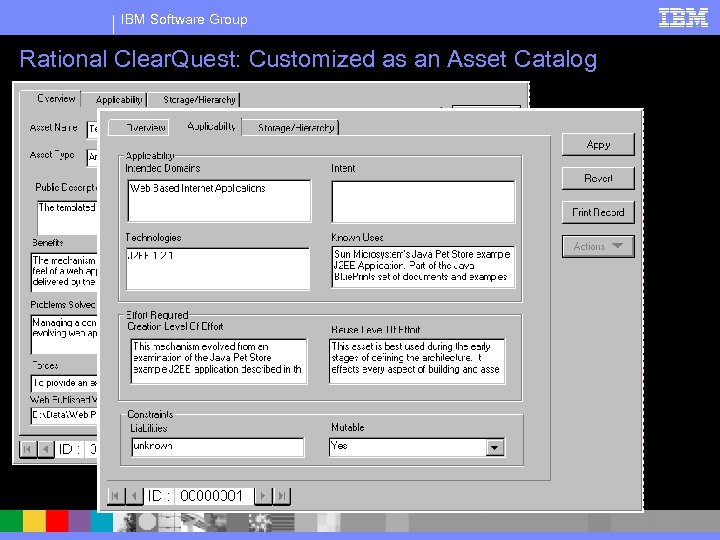Go to first record in front window

[116, 496]
